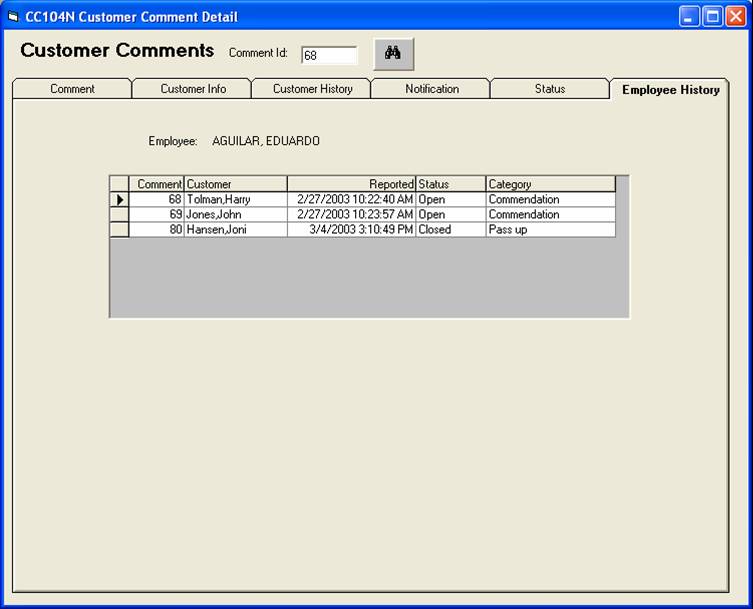This screenshot has height=609, width=753.
Task: Select the row selector for comment 80
Action: click(119, 230)
